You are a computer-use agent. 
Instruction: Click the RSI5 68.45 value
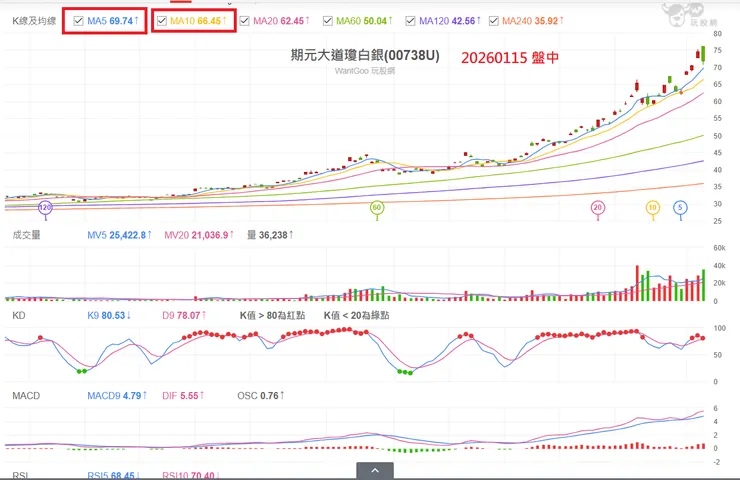[x=113, y=475]
